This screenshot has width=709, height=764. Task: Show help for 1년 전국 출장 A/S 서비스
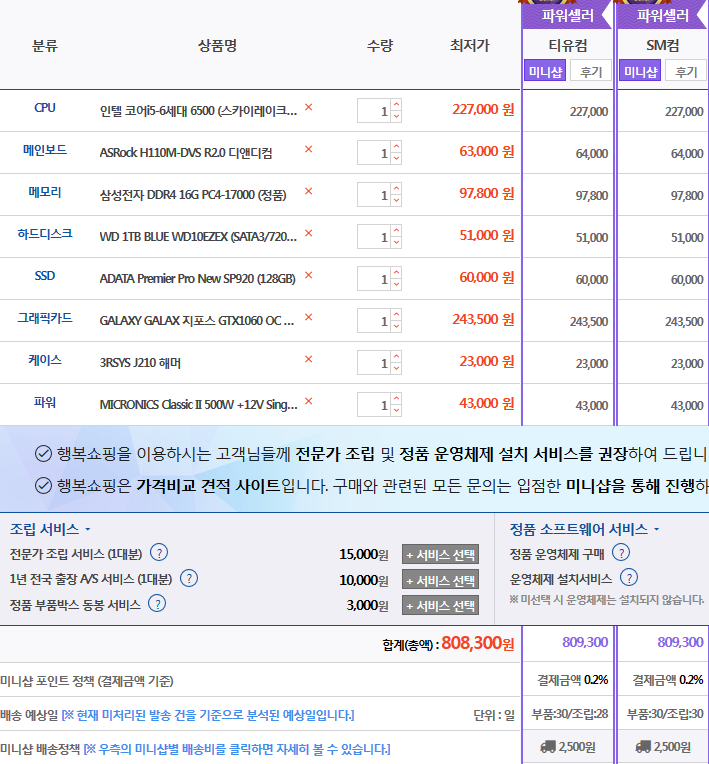pos(189,578)
